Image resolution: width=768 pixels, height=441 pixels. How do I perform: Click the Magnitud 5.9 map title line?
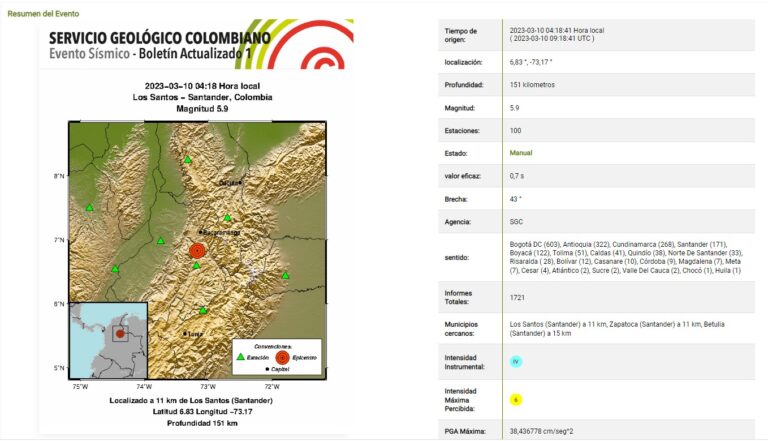point(202,109)
